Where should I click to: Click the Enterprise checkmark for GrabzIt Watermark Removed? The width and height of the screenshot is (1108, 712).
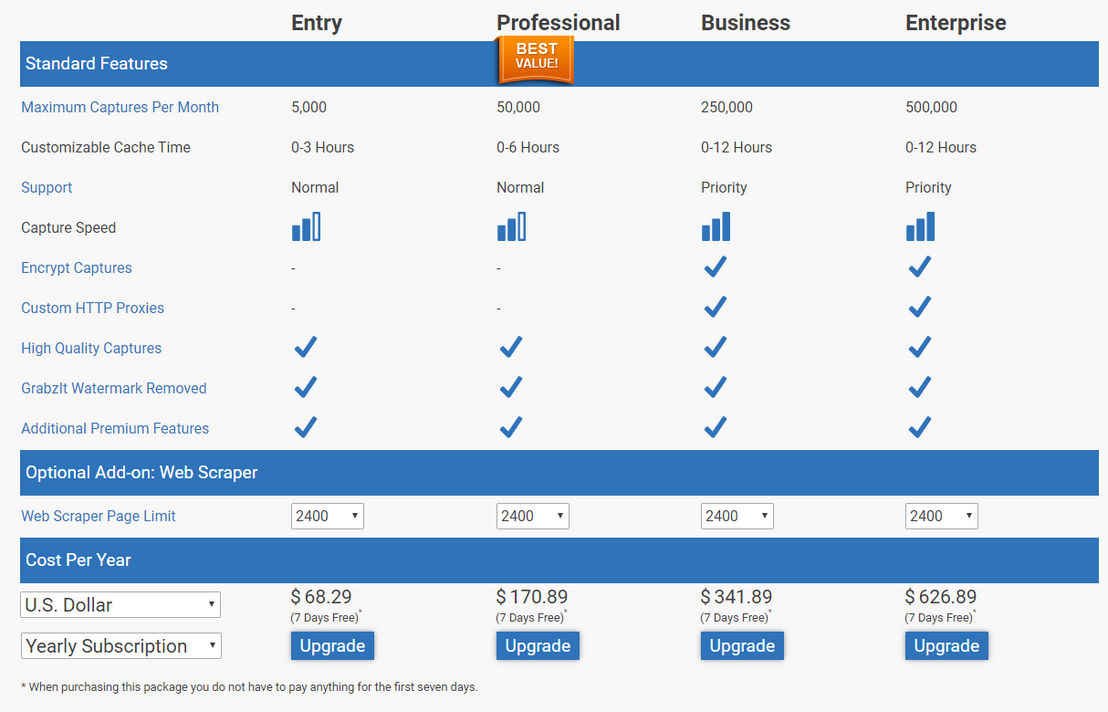pyautogui.click(x=919, y=387)
